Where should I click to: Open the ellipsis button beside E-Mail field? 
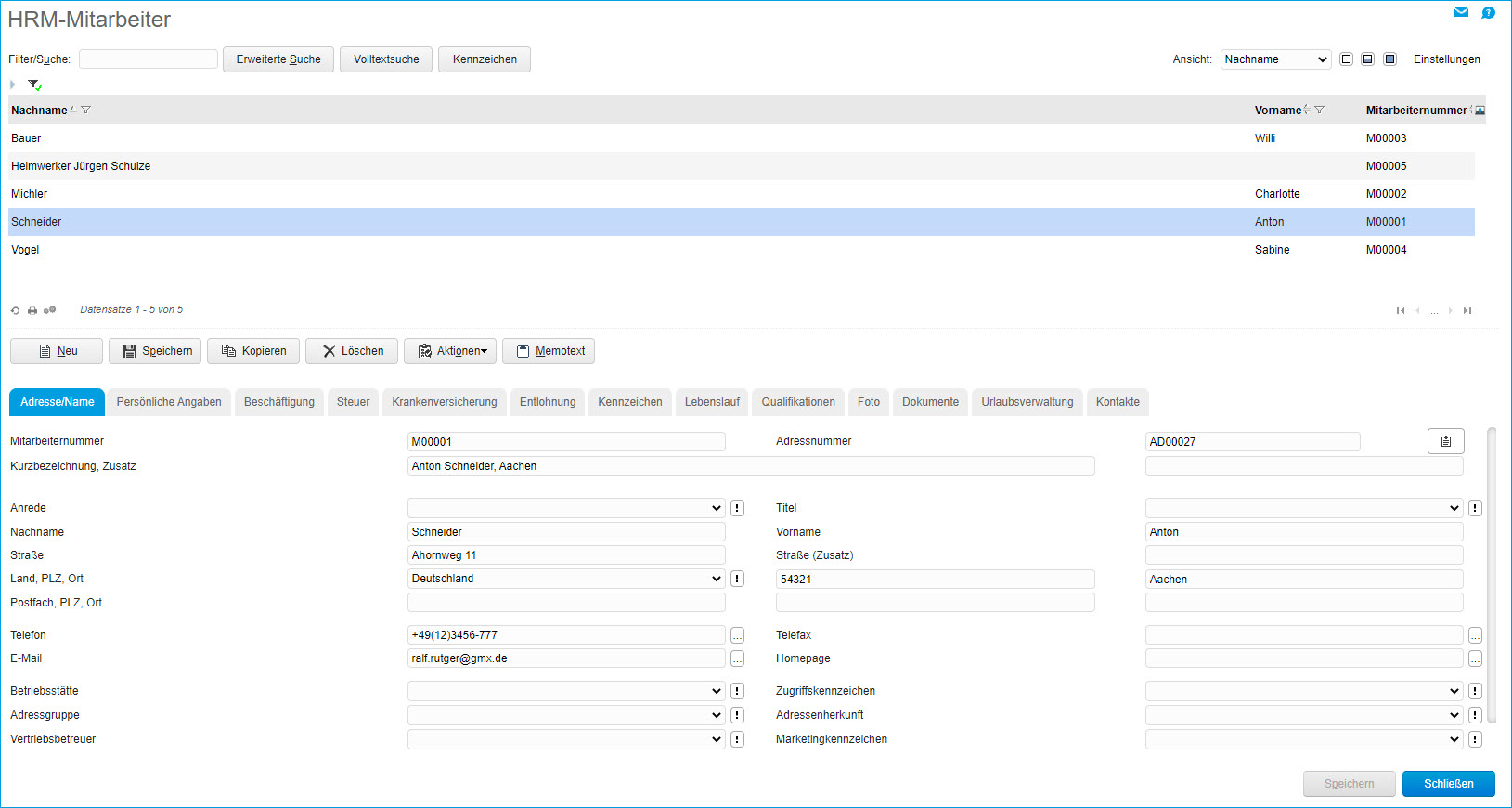click(737, 658)
